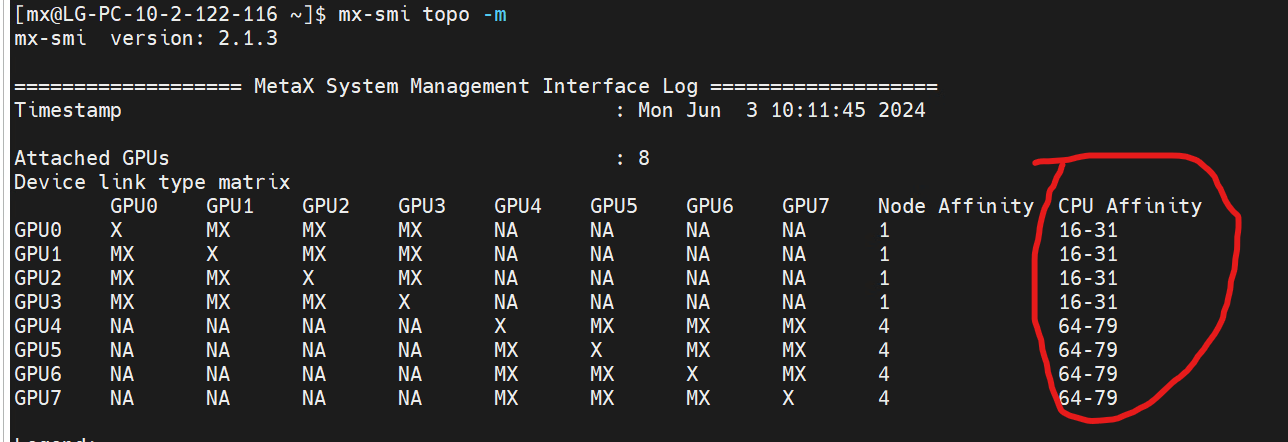The width and height of the screenshot is (1288, 442).
Task: Click the NA cell under GPU4 in the GPU0 row
Action: click(506, 230)
